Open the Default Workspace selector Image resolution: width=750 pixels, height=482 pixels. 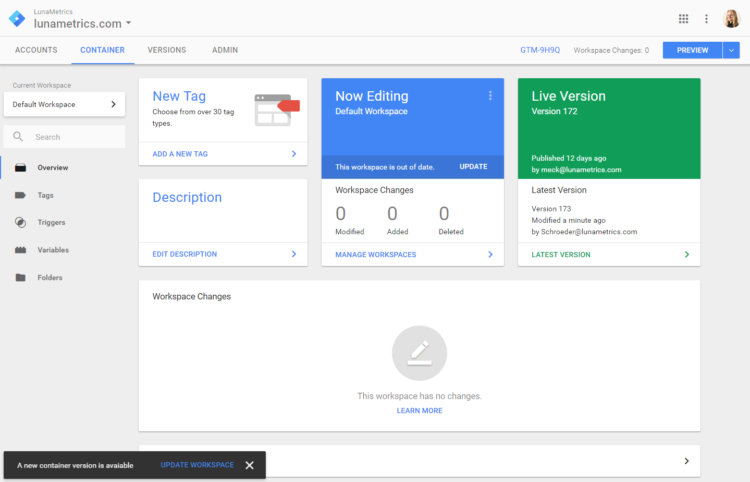pos(64,104)
